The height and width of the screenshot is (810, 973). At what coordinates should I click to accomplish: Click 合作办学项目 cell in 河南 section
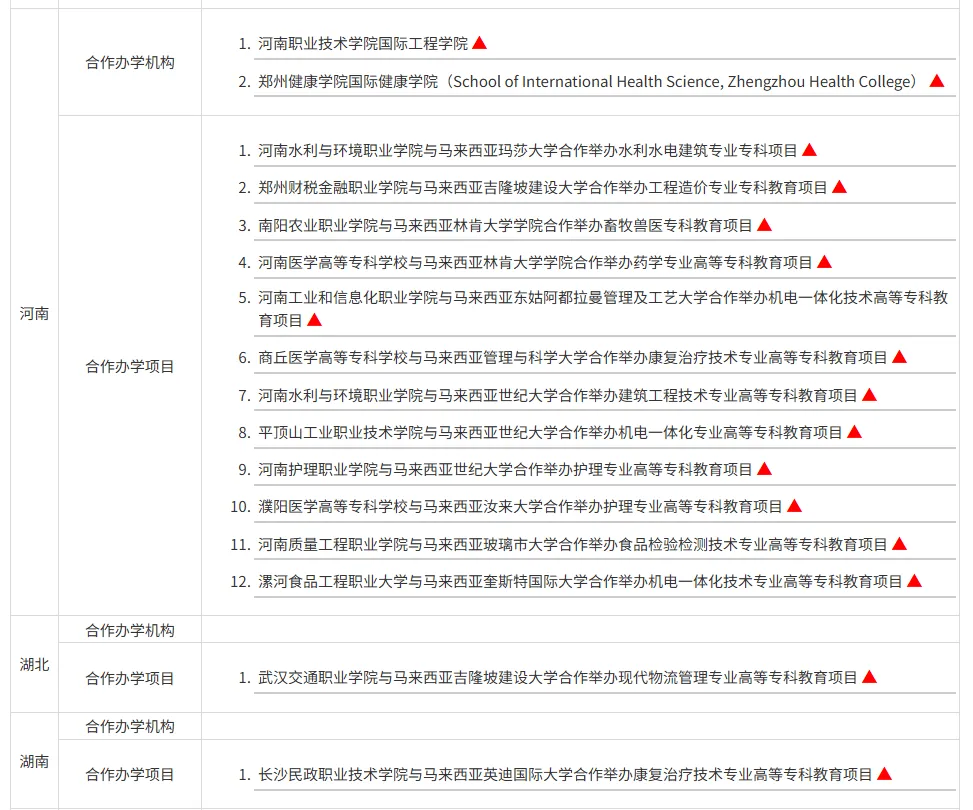tap(130, 366)
